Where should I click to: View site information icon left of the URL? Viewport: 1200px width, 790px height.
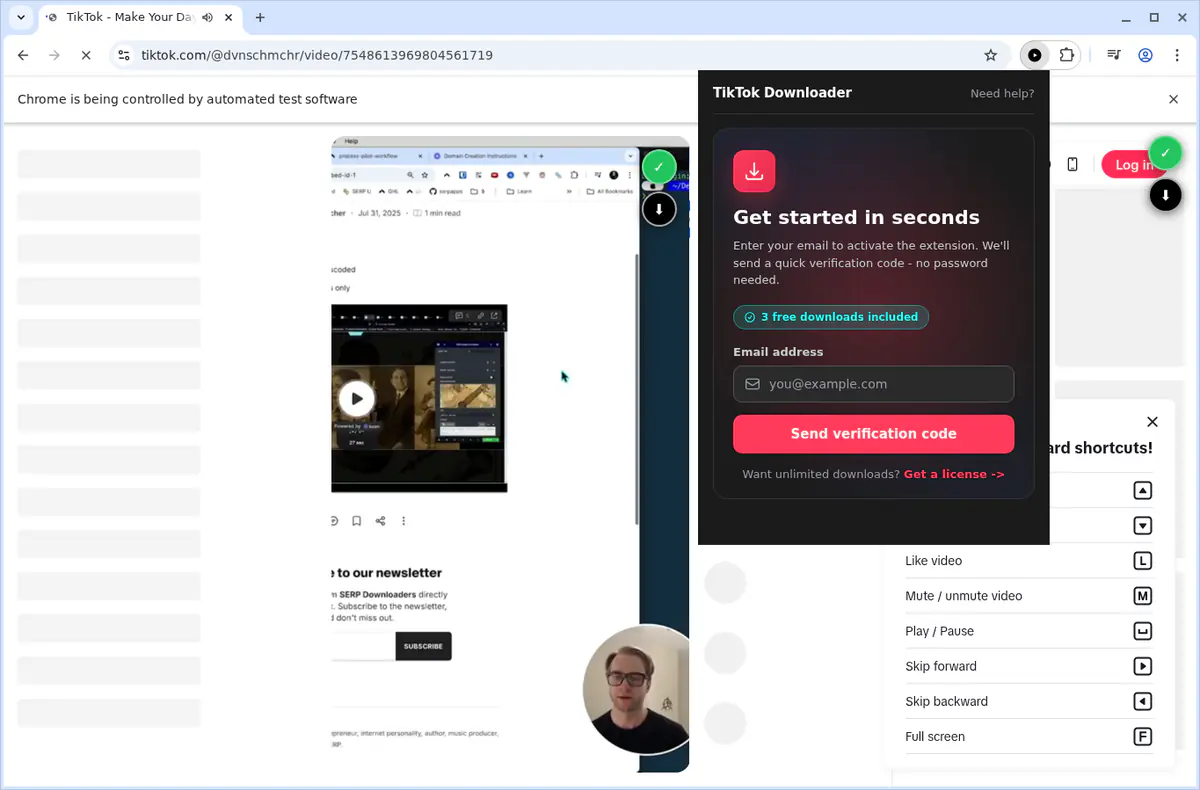tap(123, 55)
